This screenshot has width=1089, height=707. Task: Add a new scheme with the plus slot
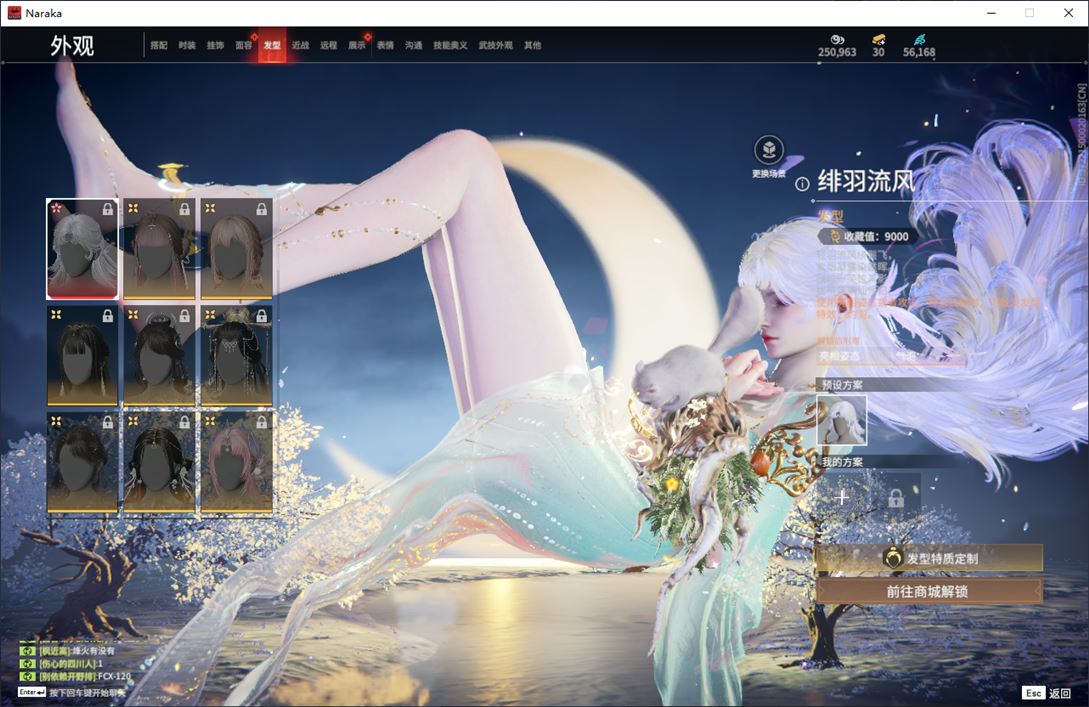click(842, 497)
